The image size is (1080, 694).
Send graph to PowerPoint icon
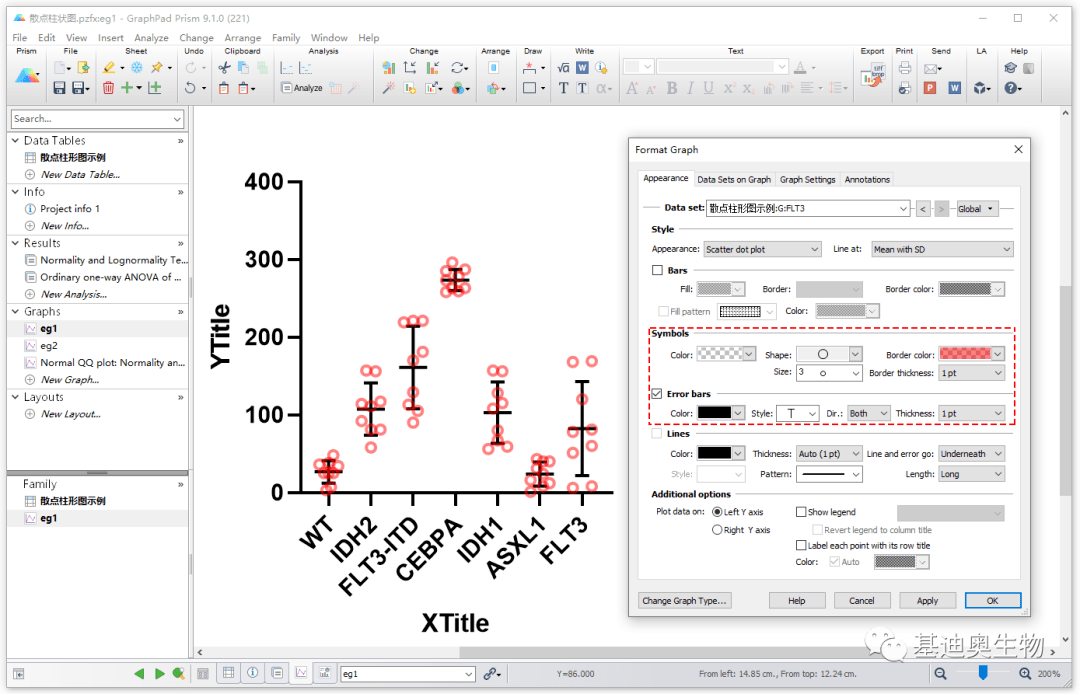930,88
